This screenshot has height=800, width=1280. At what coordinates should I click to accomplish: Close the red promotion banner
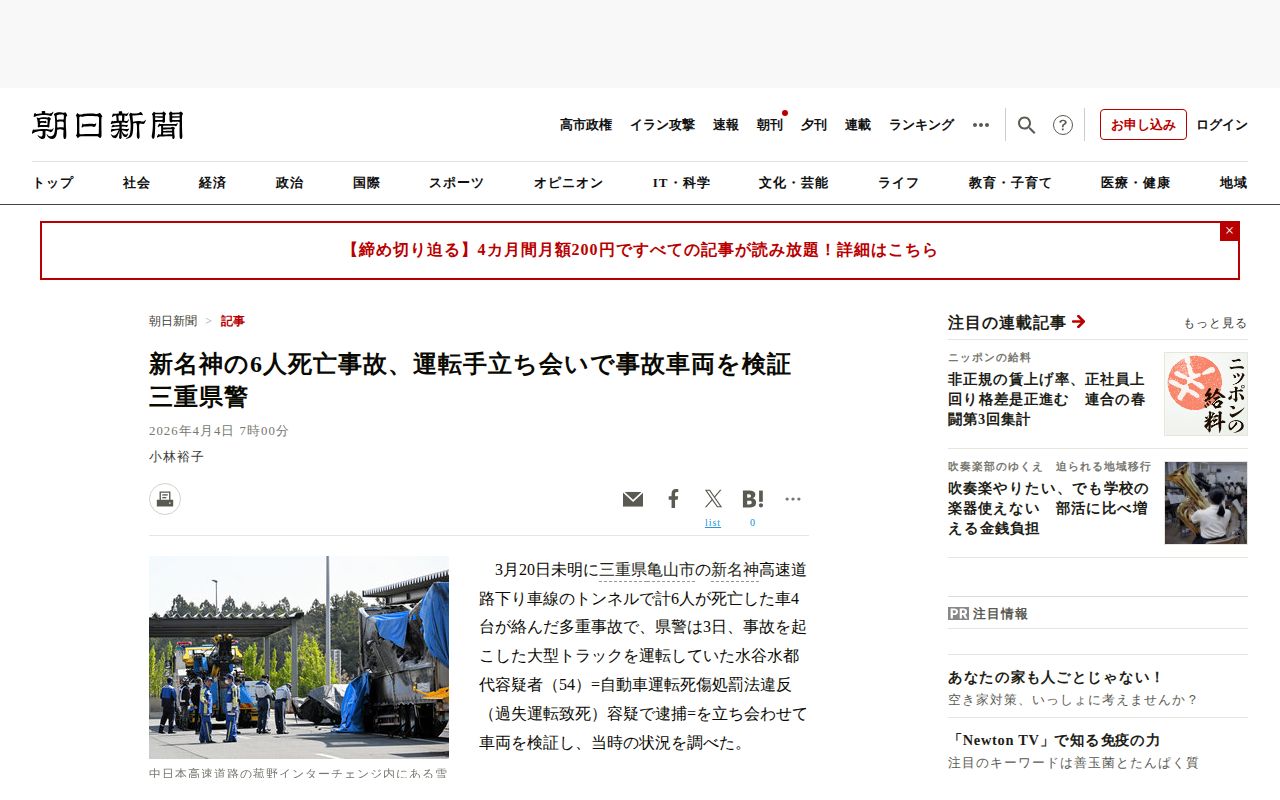(x=1230, y=231)
